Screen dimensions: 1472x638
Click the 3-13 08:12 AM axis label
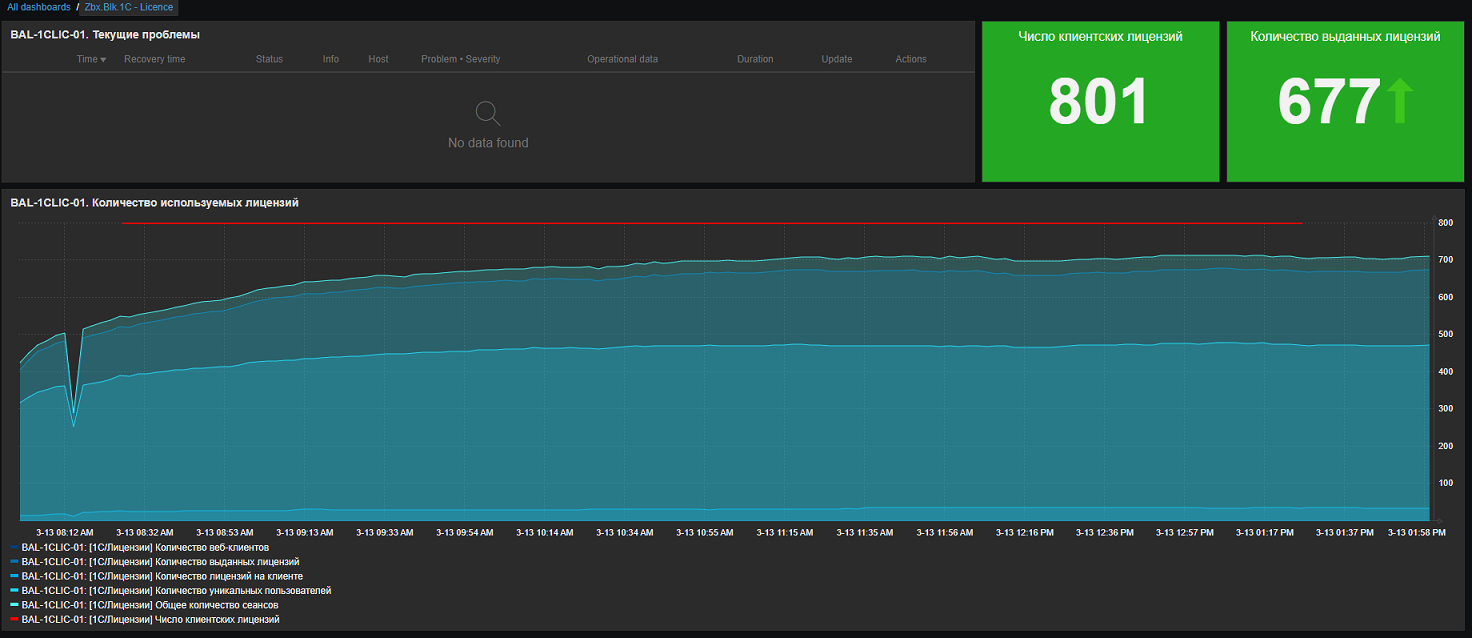(x=64, y=533)
